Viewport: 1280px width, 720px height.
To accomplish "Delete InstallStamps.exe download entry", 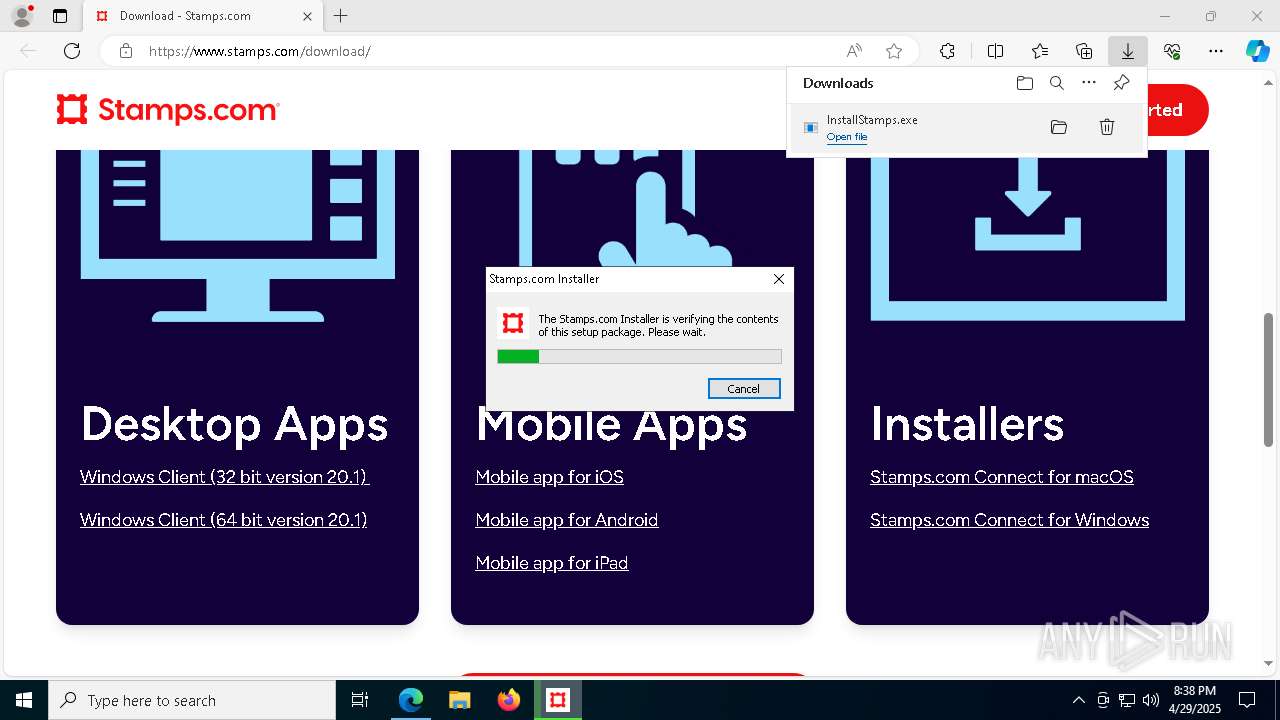I will (1107, 127).
